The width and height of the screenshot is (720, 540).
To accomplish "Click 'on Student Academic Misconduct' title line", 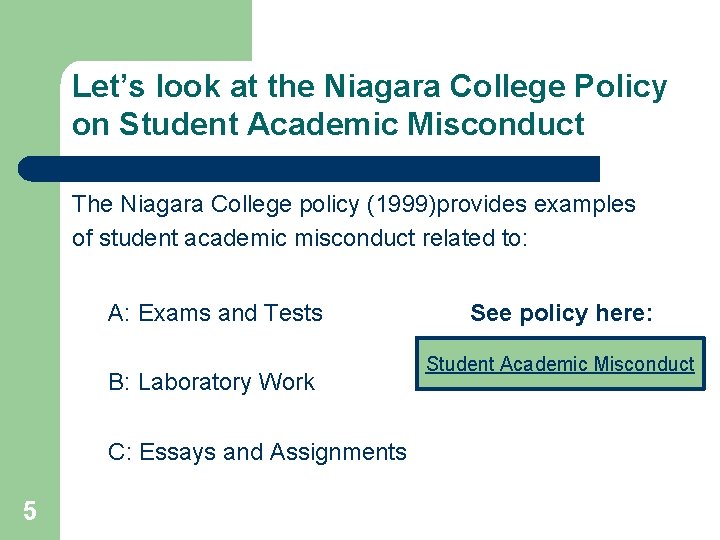I will tap(328, 124).
